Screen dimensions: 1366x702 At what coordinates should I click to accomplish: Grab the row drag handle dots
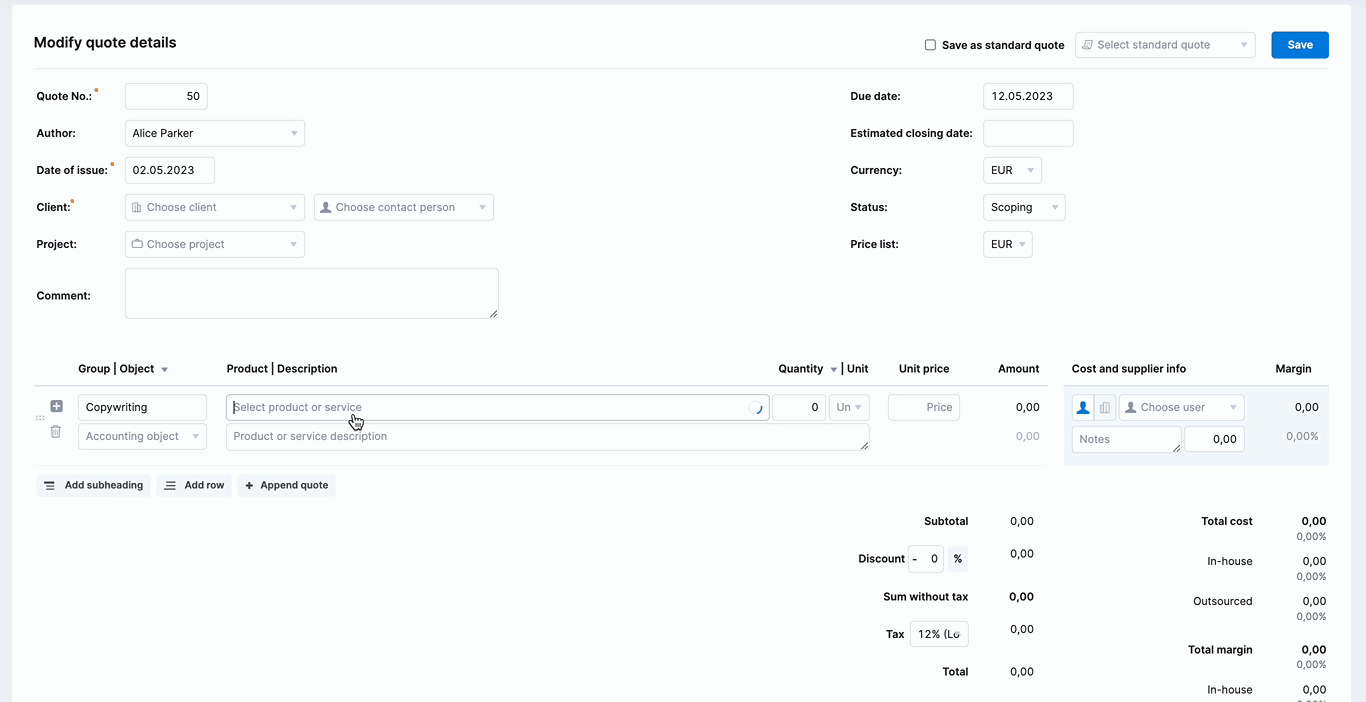[x=40, y=418]
